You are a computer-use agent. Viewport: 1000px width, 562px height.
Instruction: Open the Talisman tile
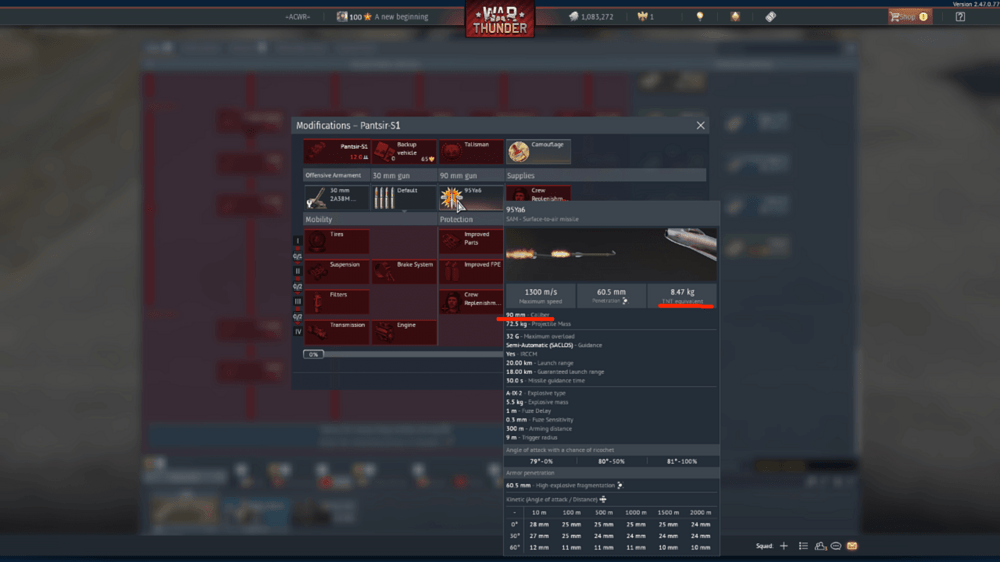471,152
